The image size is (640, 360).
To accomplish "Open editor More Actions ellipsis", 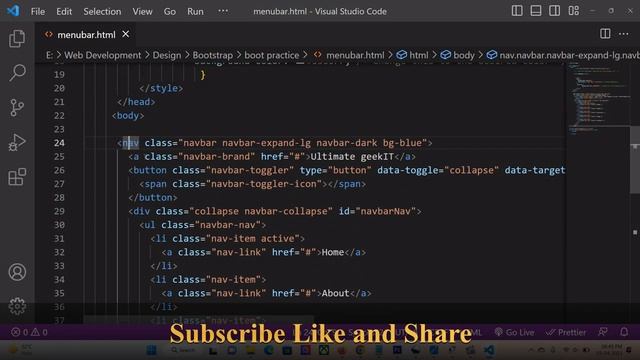I will (x=624, y=34).
